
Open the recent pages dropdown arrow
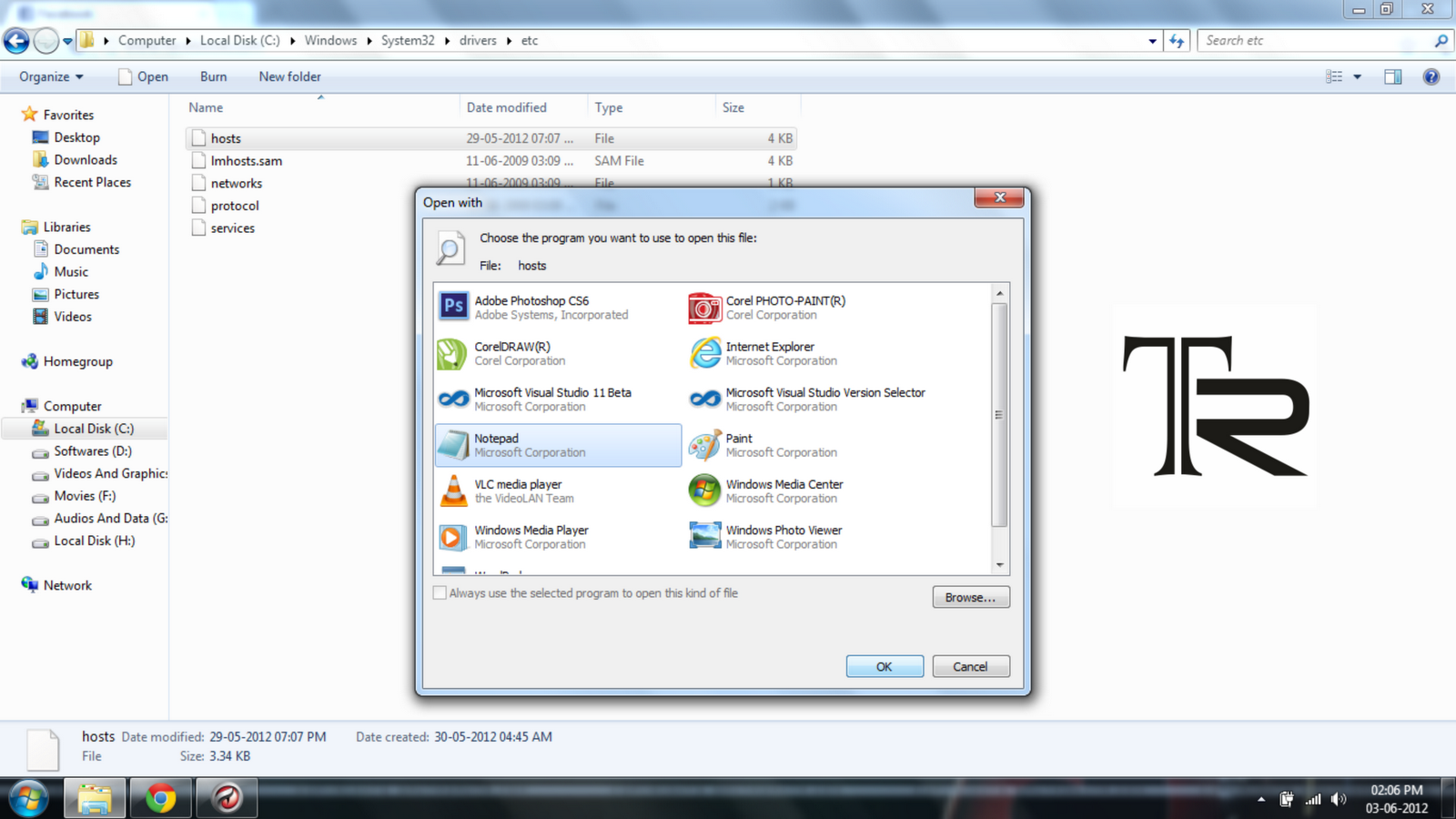pos(67,41)
